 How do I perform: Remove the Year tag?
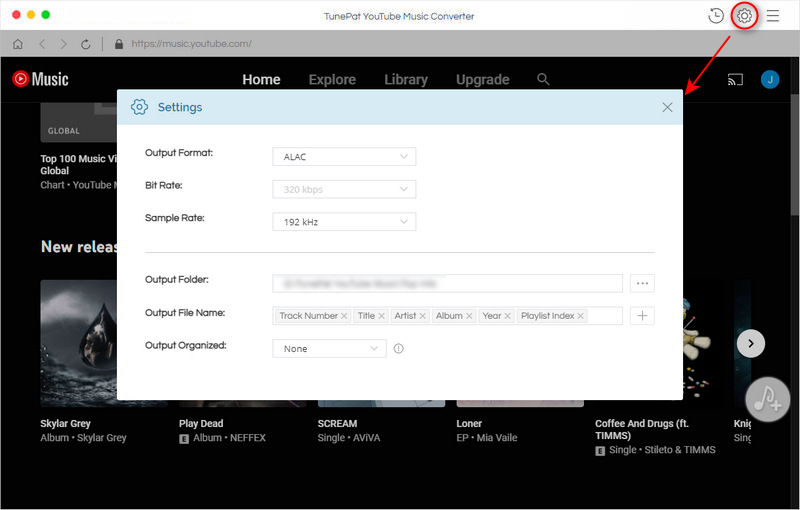[507, 316]
